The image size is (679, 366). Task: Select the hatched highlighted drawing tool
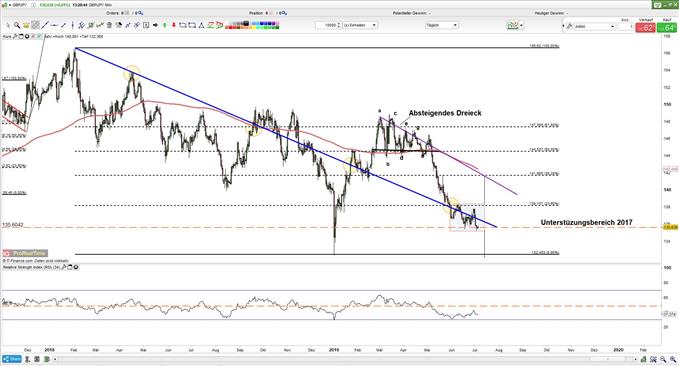tap(36, 25)
